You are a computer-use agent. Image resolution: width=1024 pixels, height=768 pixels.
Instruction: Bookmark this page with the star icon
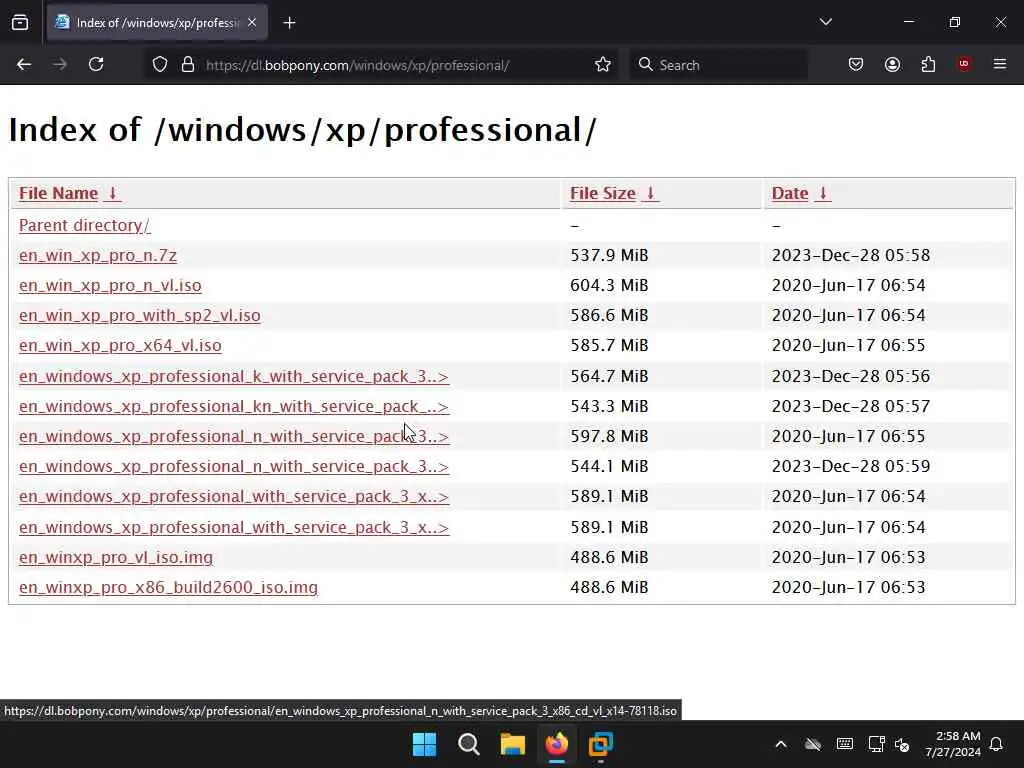coord(603,65)
